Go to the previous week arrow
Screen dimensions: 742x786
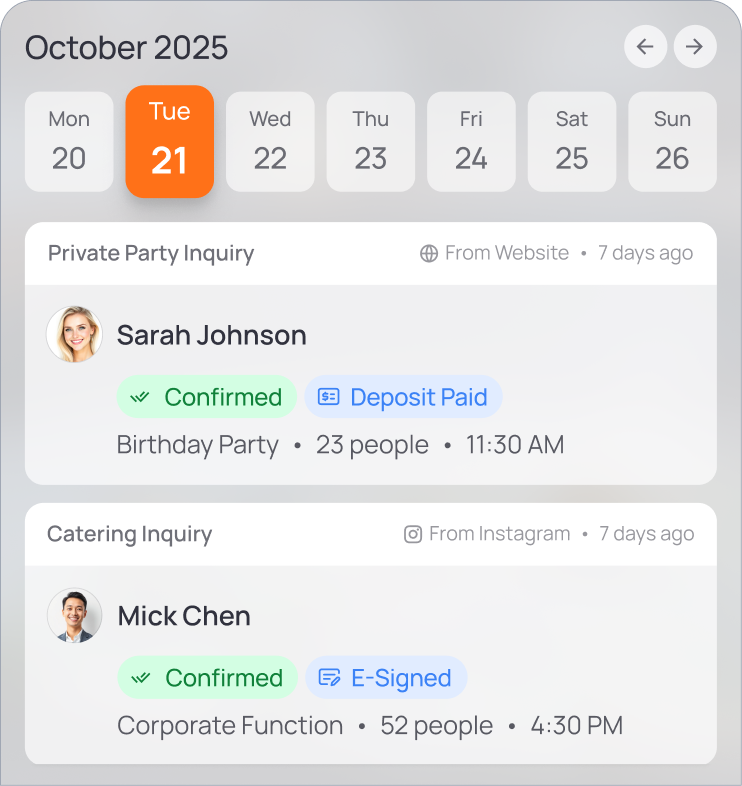point(645,47)
